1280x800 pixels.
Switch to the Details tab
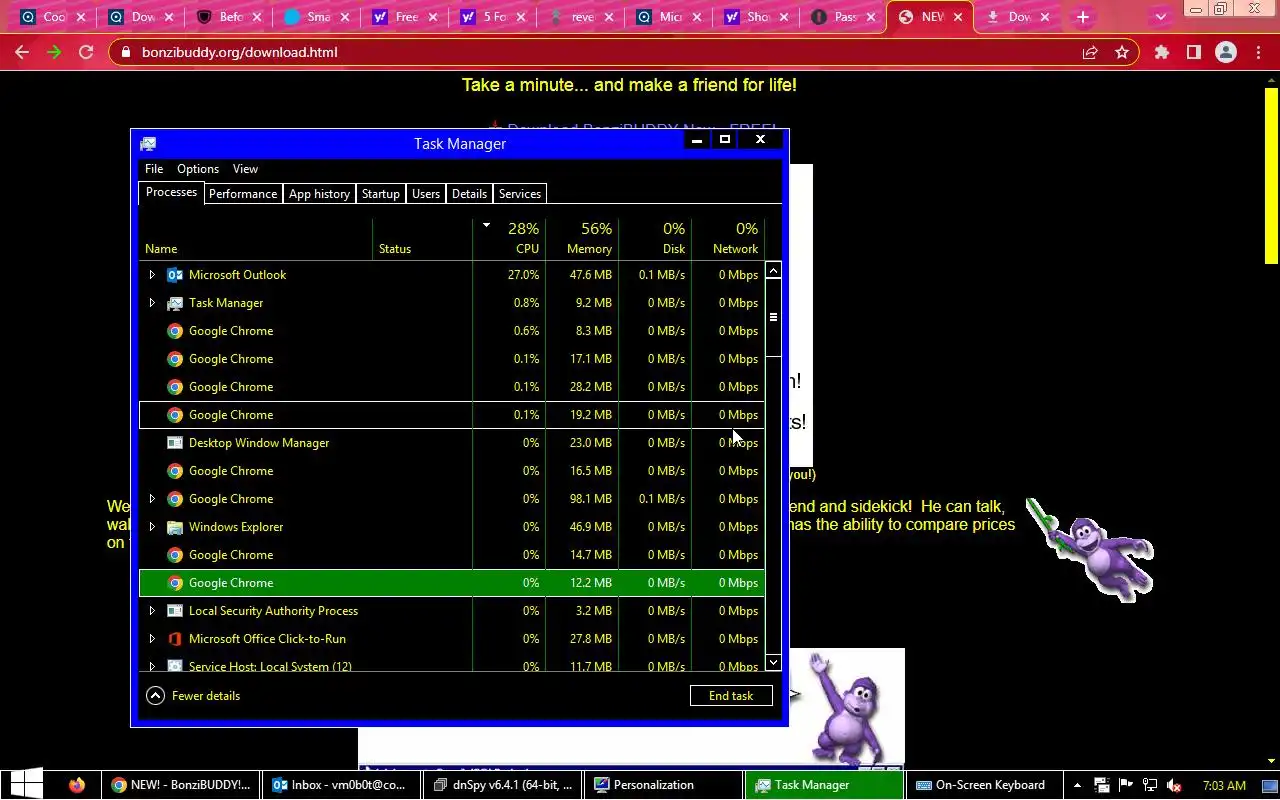469,194
